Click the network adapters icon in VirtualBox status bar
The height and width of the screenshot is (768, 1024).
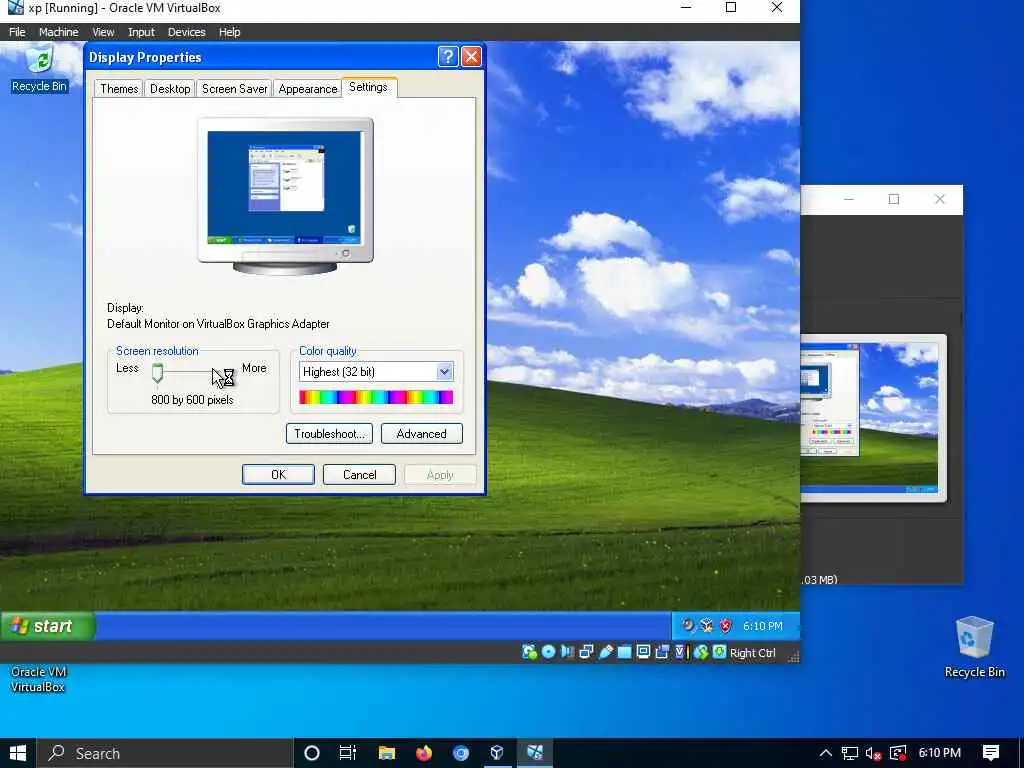[x=586, y=652]
